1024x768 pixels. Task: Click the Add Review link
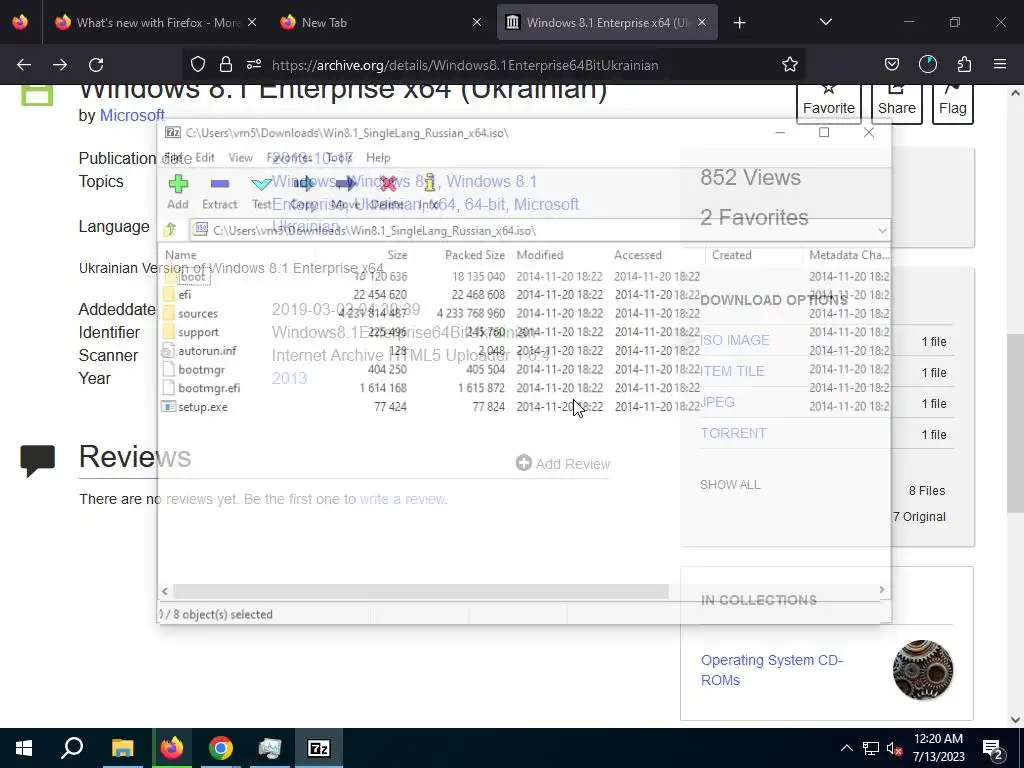563,464
